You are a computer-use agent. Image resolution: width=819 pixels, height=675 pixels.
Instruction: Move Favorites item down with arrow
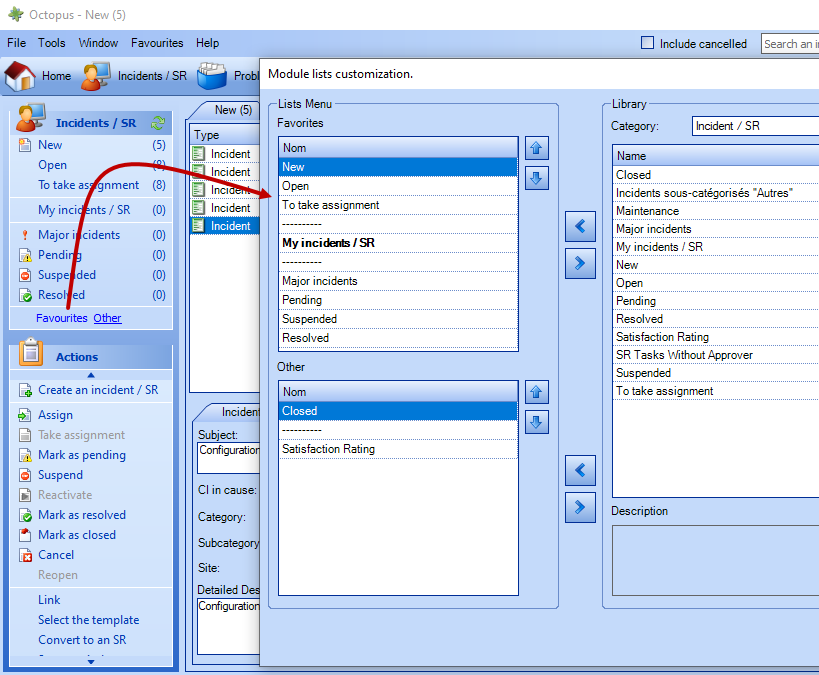pos(536,178)
